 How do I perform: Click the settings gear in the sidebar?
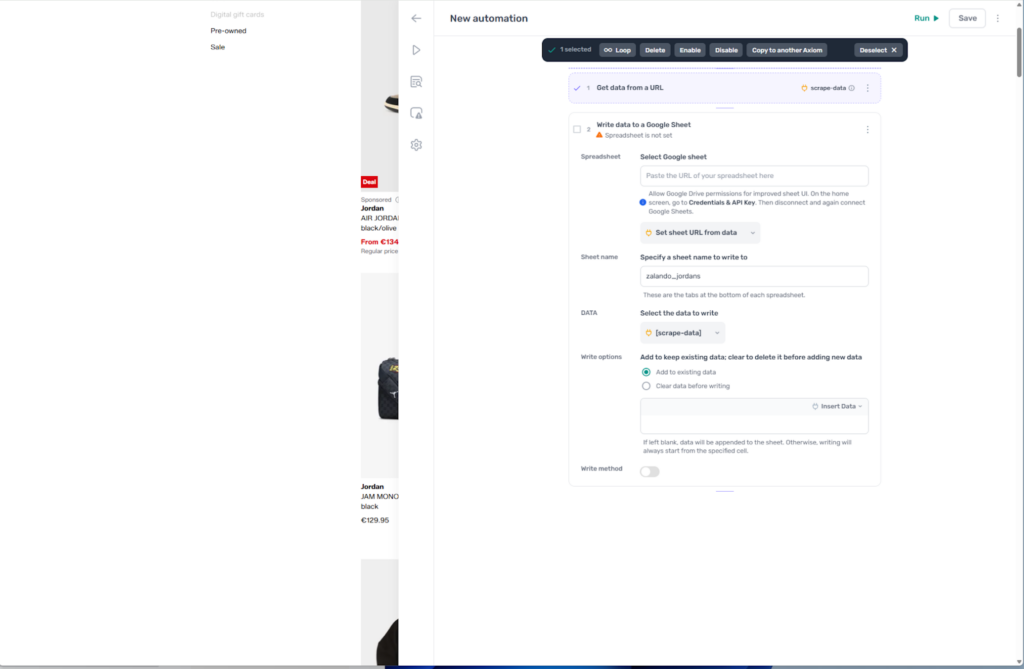416,145
